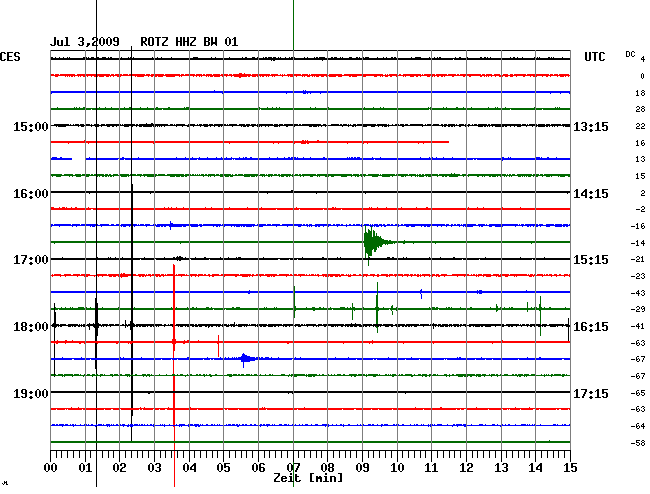Viewport: 650px width, 494px height.
Task: Click the 15:00 local time label
Action: pyautogui.click(x=31, y=126)
